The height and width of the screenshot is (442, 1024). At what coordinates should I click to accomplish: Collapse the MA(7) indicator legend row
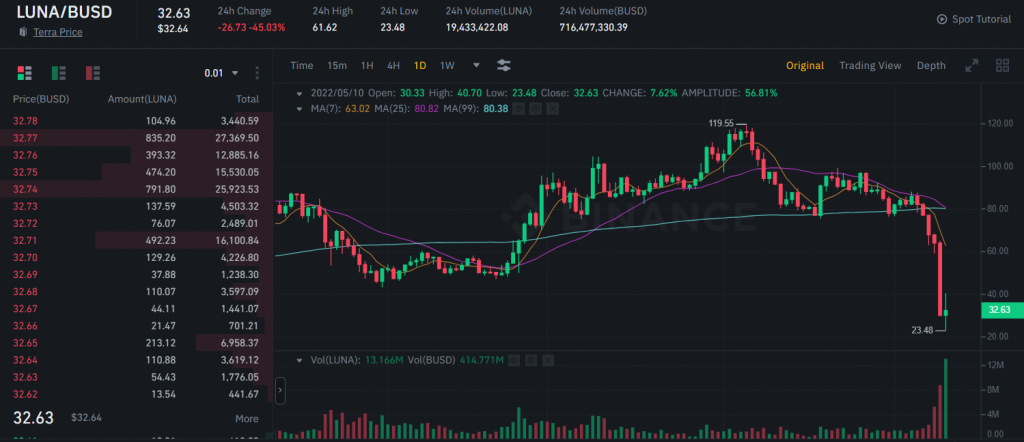point(300,108)
